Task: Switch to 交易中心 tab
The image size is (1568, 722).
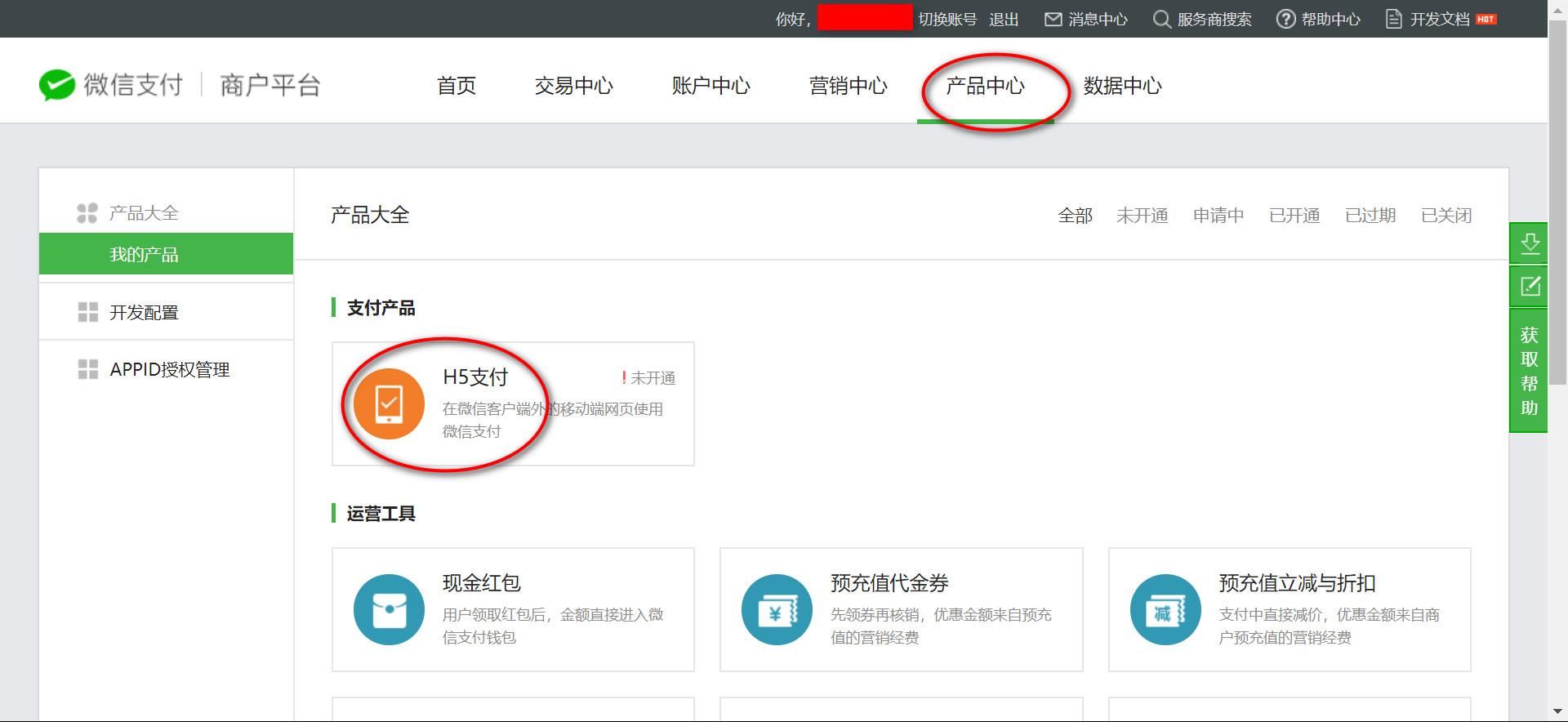Action: coord(574,86)
